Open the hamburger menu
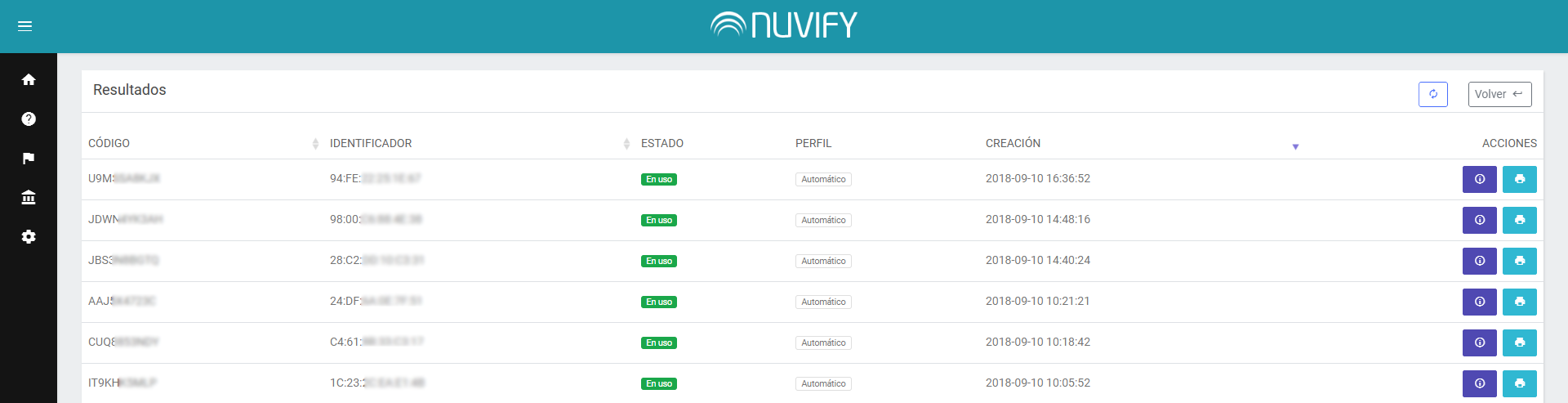Screen dimensions: 1568x403 pyautogui.click(x=25, y=26)
